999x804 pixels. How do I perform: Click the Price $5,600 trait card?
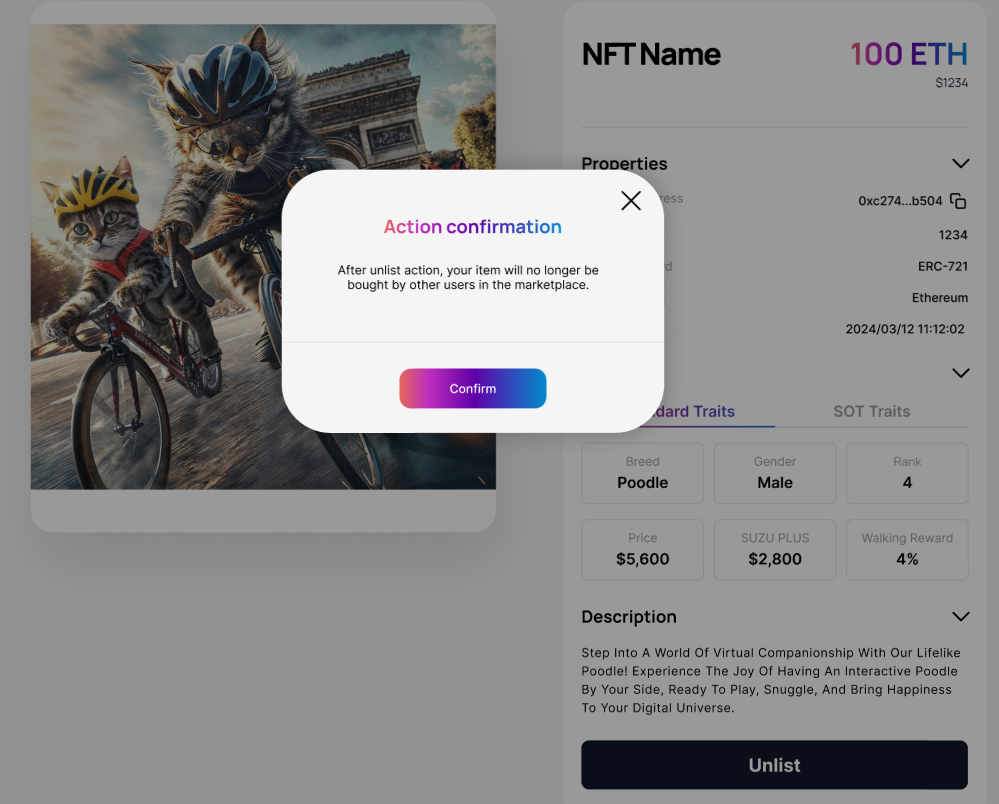coord(642,549)
